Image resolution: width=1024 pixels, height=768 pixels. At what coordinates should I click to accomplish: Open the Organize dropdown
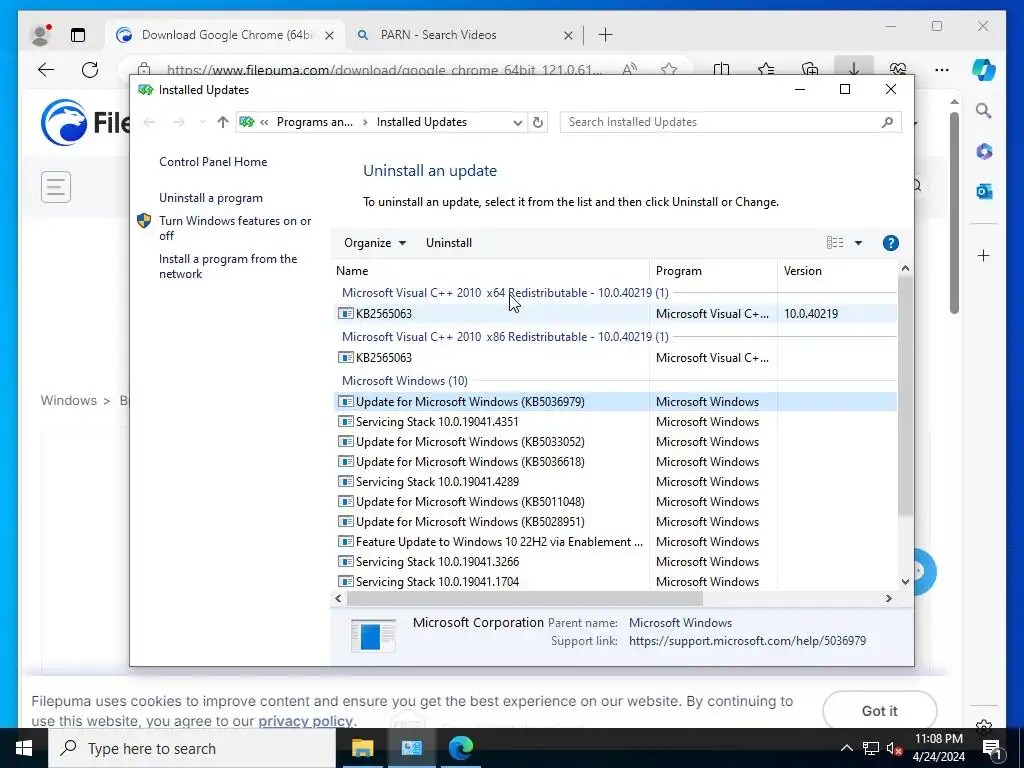375,243
